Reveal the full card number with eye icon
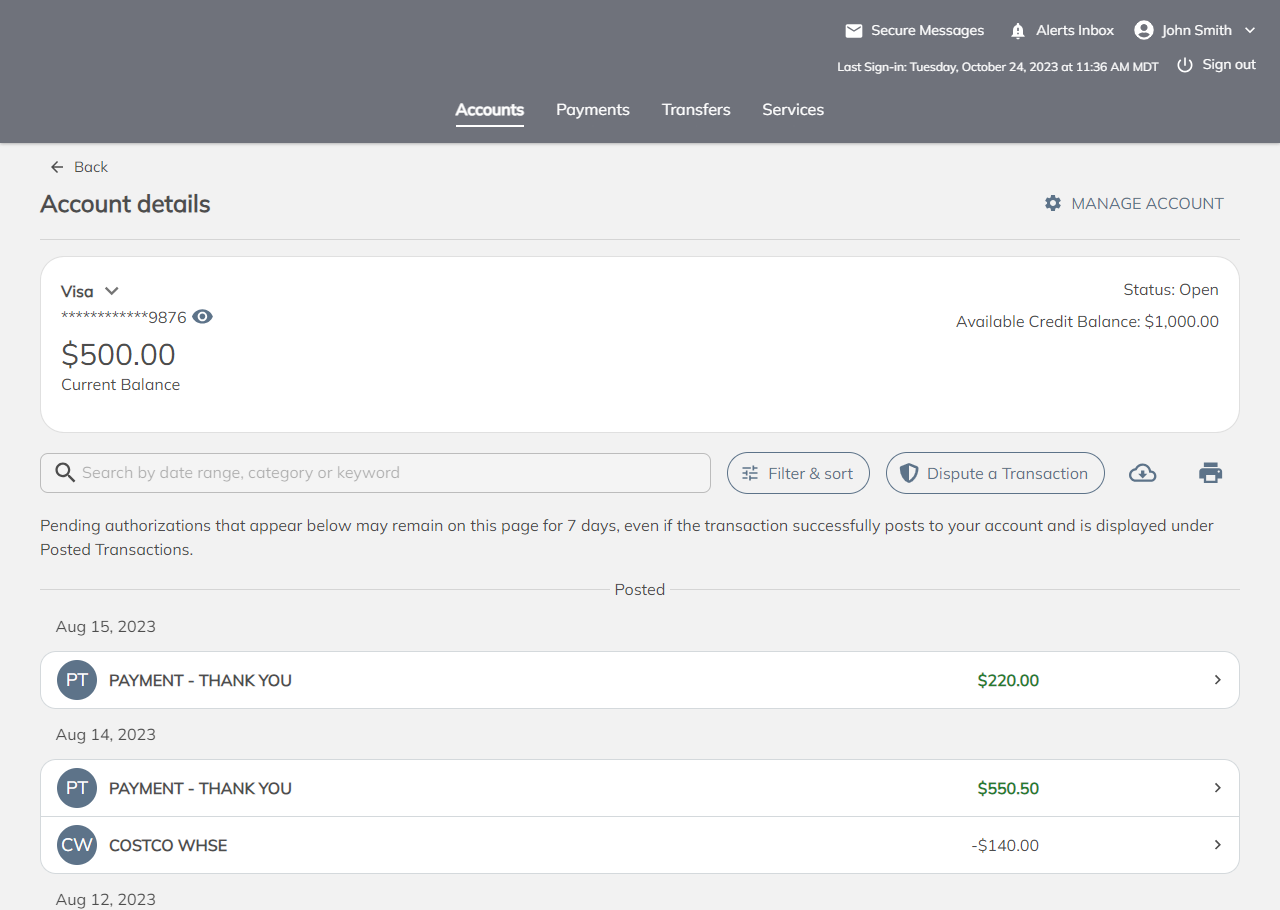The width and height of the screenshot is (1280, 910). point(203,317)
